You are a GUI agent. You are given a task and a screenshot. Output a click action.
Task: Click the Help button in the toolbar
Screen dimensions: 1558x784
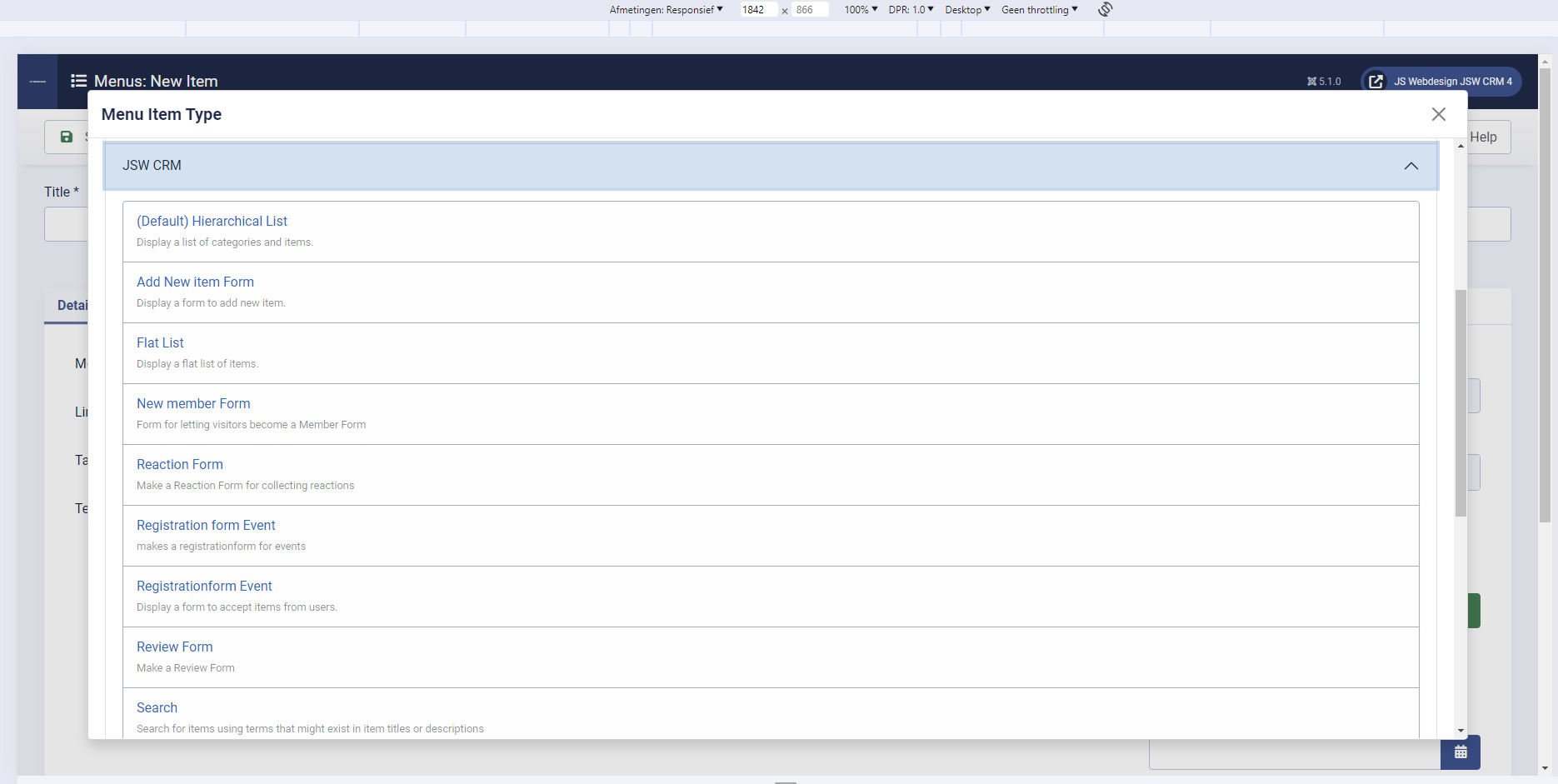(1483, 137)
